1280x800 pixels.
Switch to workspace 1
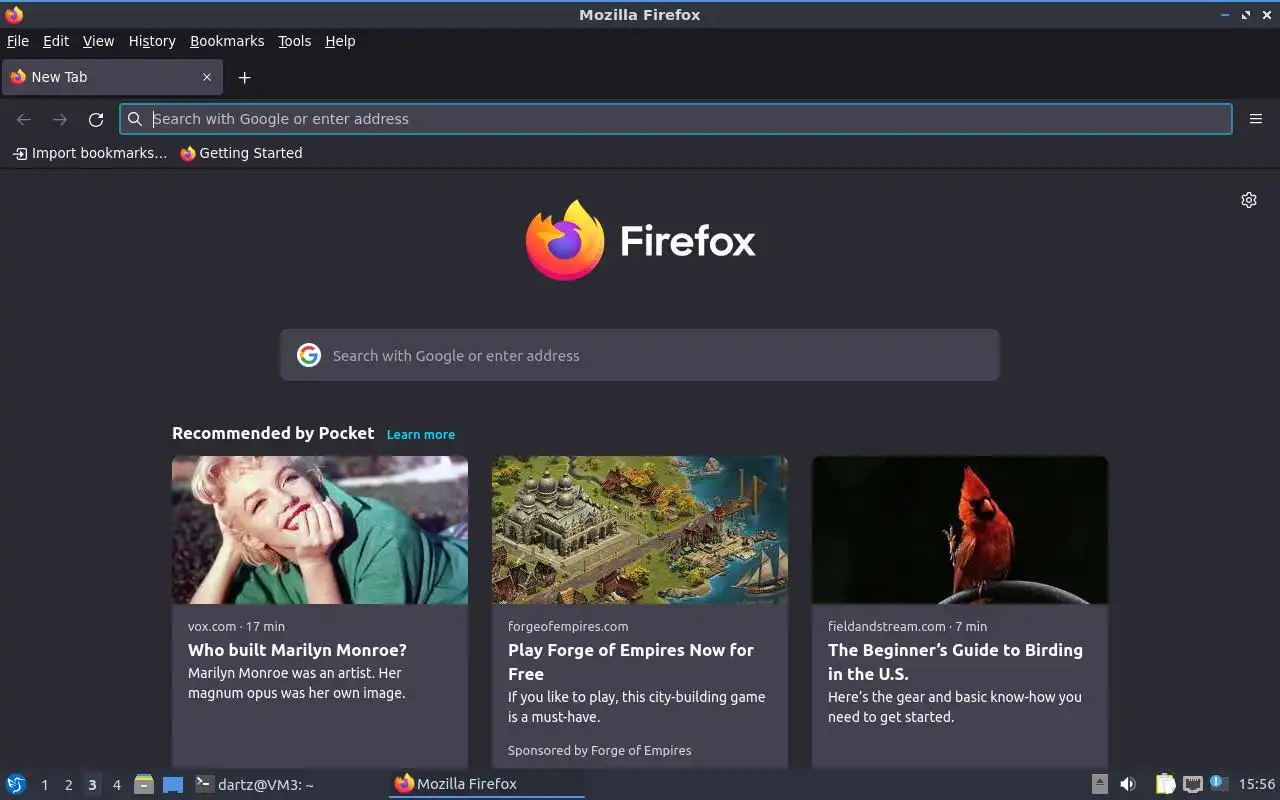coord(44,785)
